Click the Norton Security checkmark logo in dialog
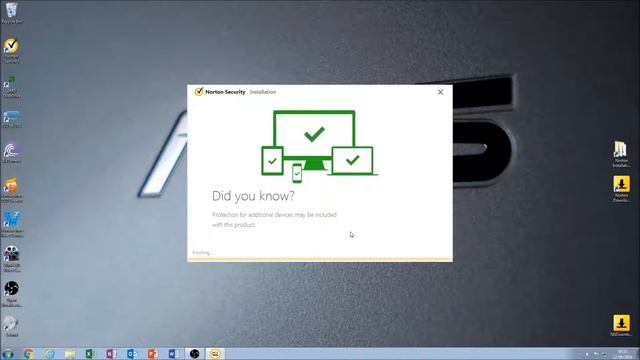Image resolution: width=640 pixels, height=360 pixels. (x=199, y=91)
